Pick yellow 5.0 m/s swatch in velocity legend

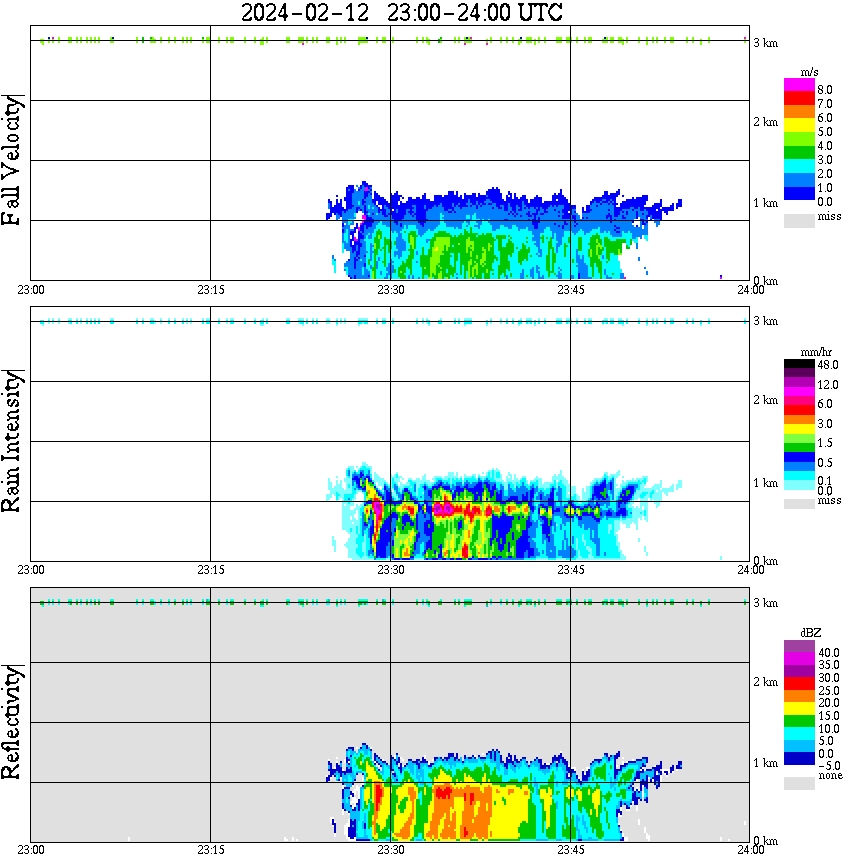tap(799, 125)
